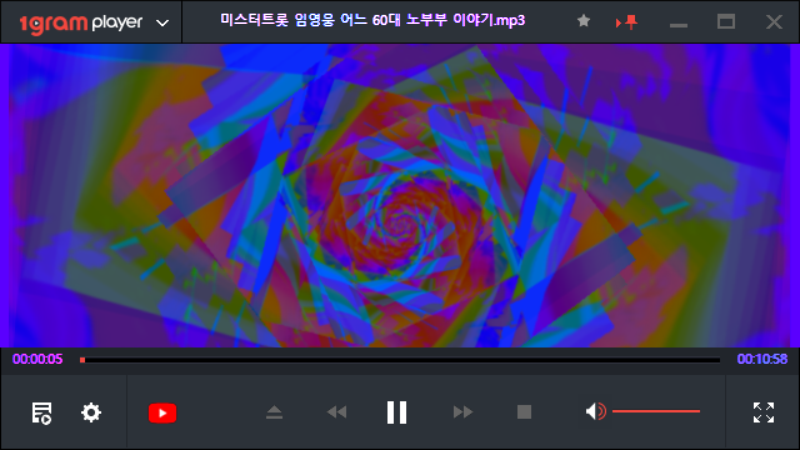The image size is (800, 450).
Task: Click the music visualization area
Action: [400, 195]
